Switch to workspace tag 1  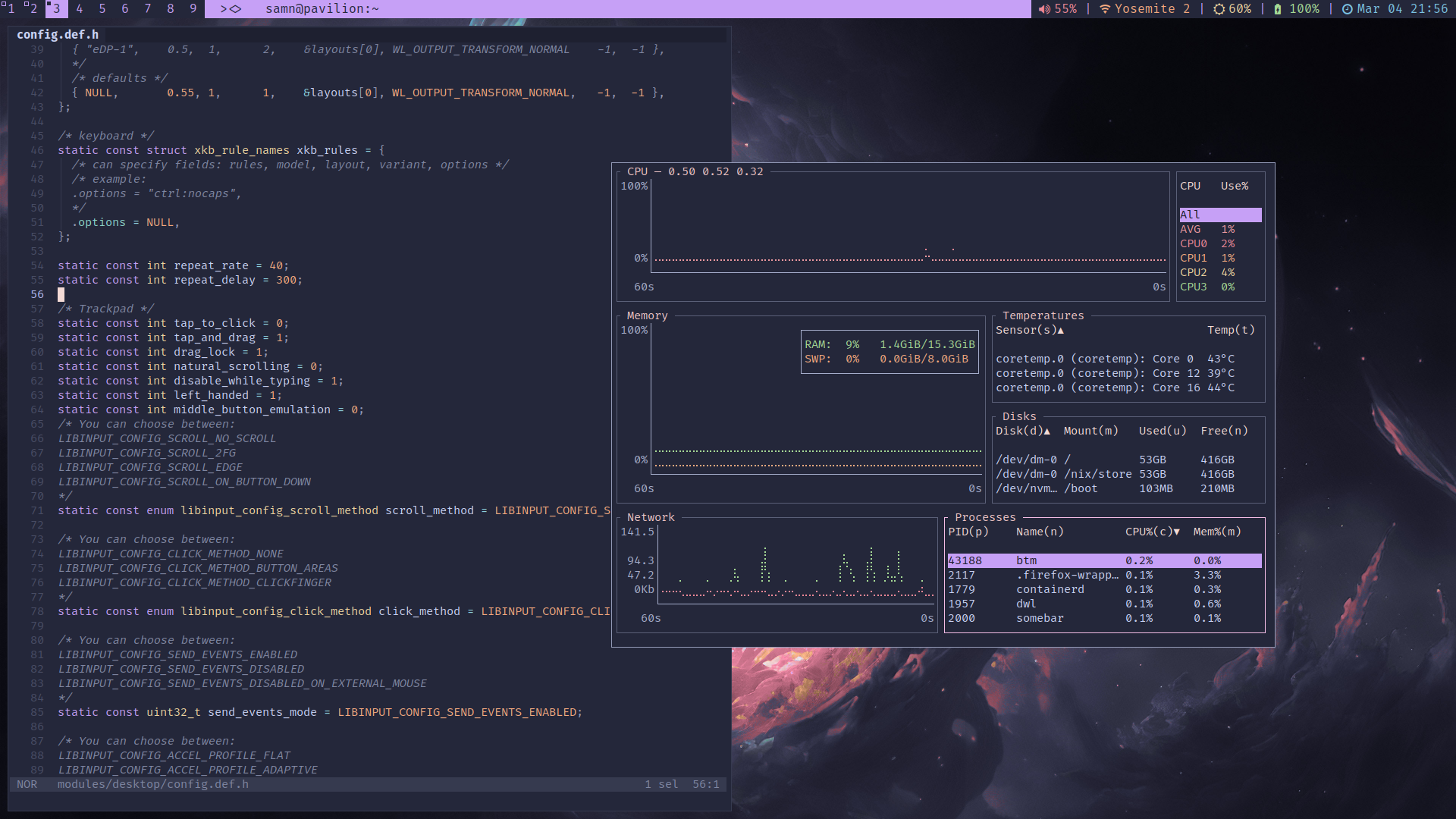(11, 9)
